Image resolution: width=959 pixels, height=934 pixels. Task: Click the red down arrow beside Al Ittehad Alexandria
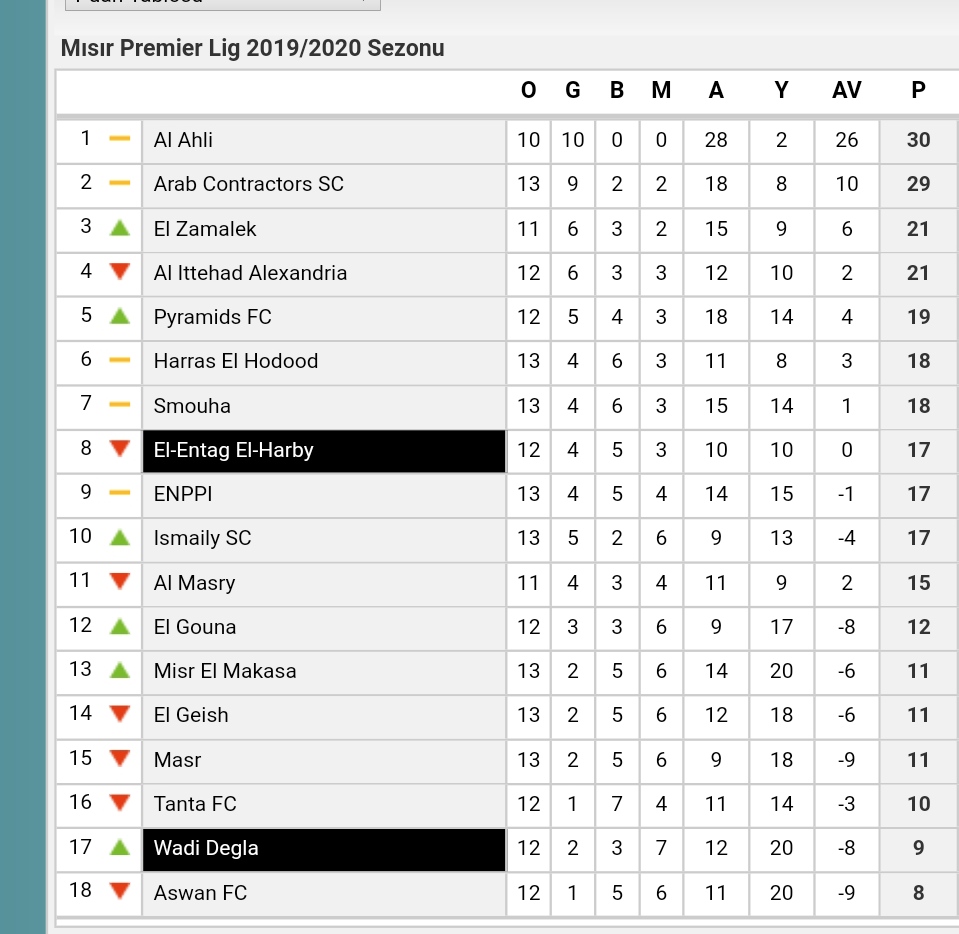pos(120,271)
